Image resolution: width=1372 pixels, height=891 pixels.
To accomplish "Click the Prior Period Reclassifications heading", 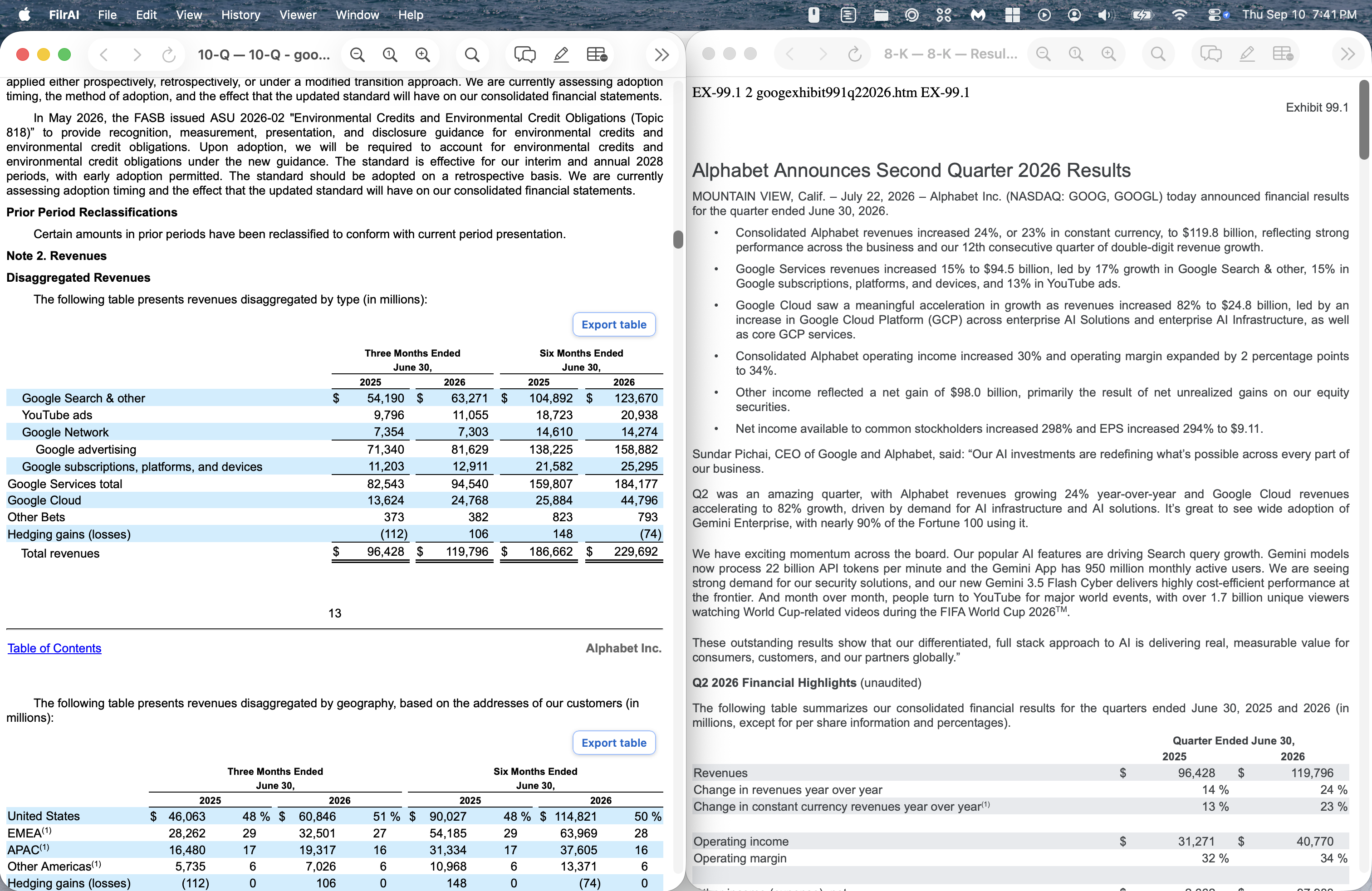I will 92,212.
